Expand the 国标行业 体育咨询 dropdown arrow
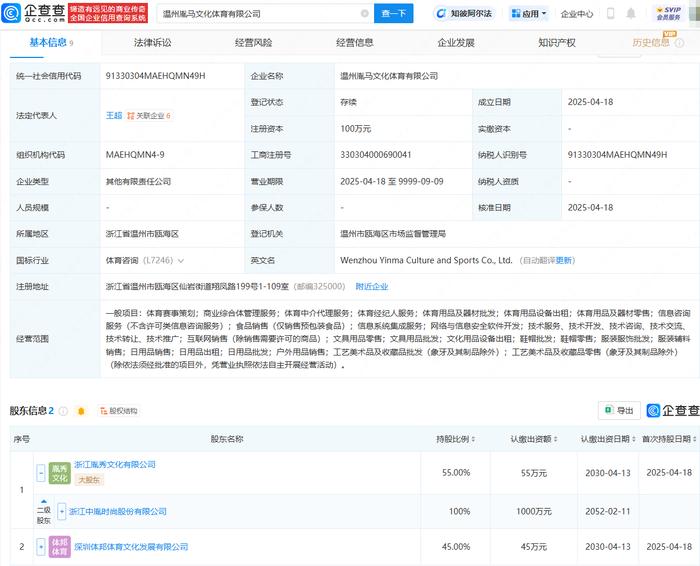The width and height of the screenshot is (700, 566). click(x=181, y=261)
